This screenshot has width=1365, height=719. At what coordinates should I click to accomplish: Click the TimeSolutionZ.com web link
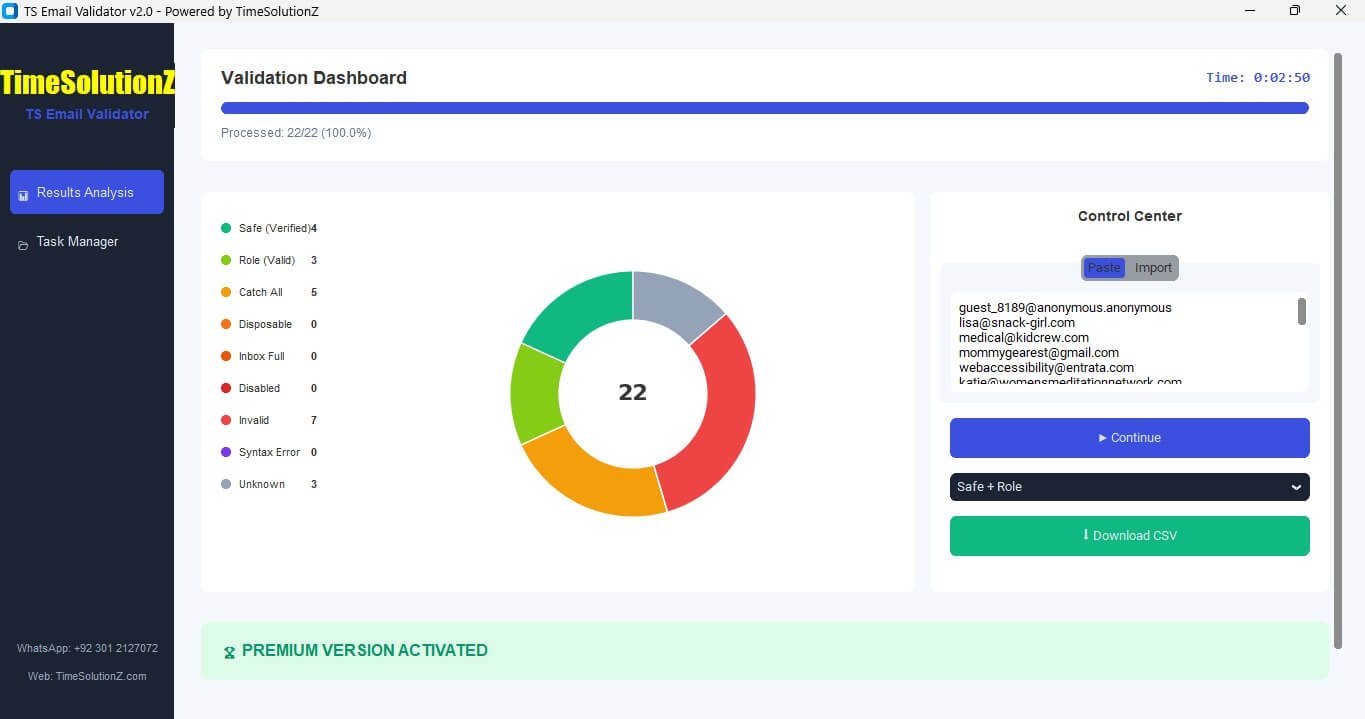tap(86, 676)
